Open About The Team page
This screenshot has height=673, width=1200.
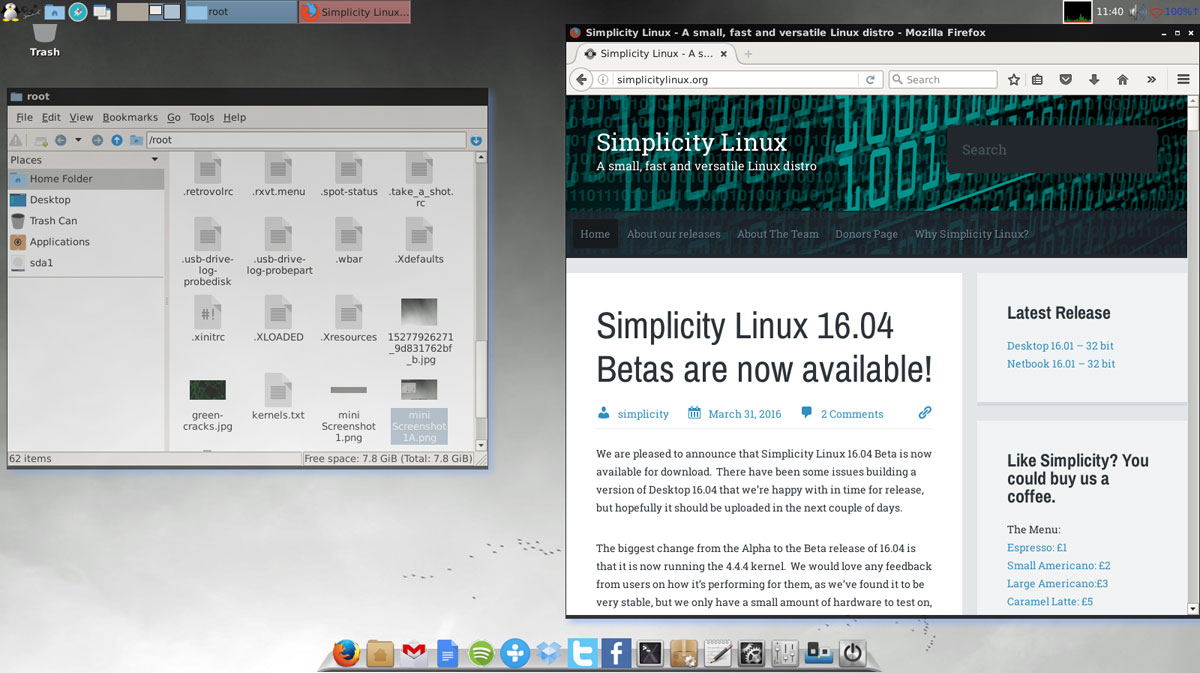coord(778,234)
